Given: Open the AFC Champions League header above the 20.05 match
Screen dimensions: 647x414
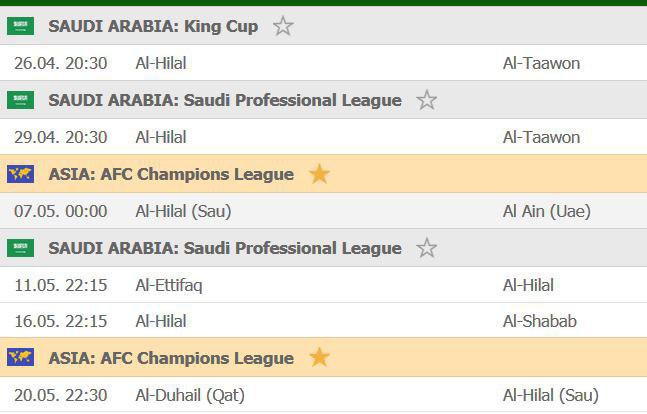Looking at the screenshot, I should click(x=171, y=358).
